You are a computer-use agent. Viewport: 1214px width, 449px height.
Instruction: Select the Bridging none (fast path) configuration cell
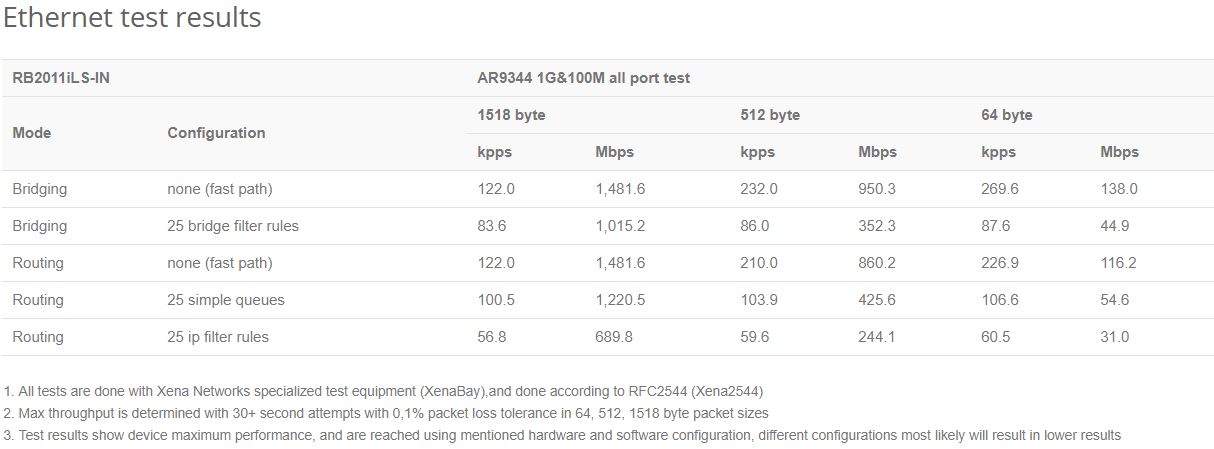coord(220,189)
